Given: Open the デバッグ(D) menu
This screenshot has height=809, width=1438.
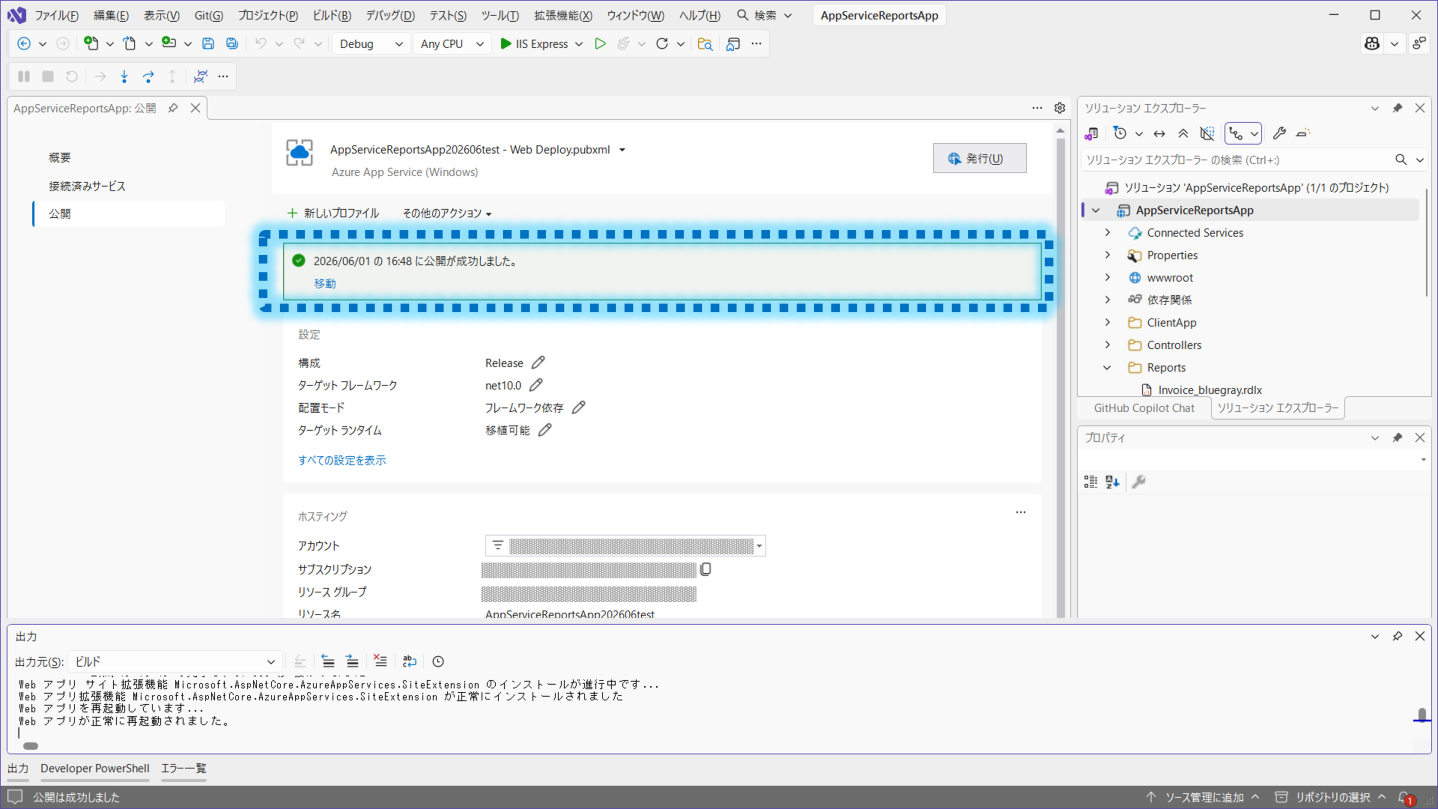Looking at the screenshot, I should pyautogui.click(x=390, y=15).
